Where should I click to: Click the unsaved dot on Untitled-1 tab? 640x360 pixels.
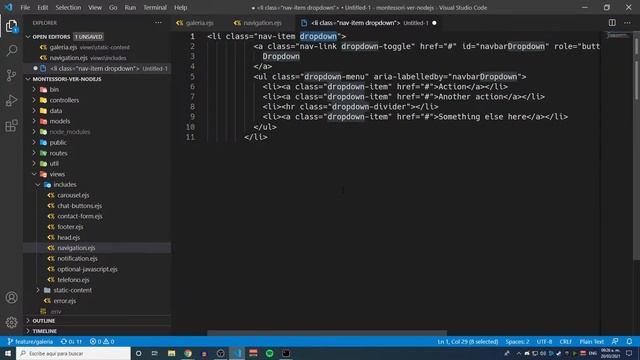pyautogui.click(x=434, y=23)
